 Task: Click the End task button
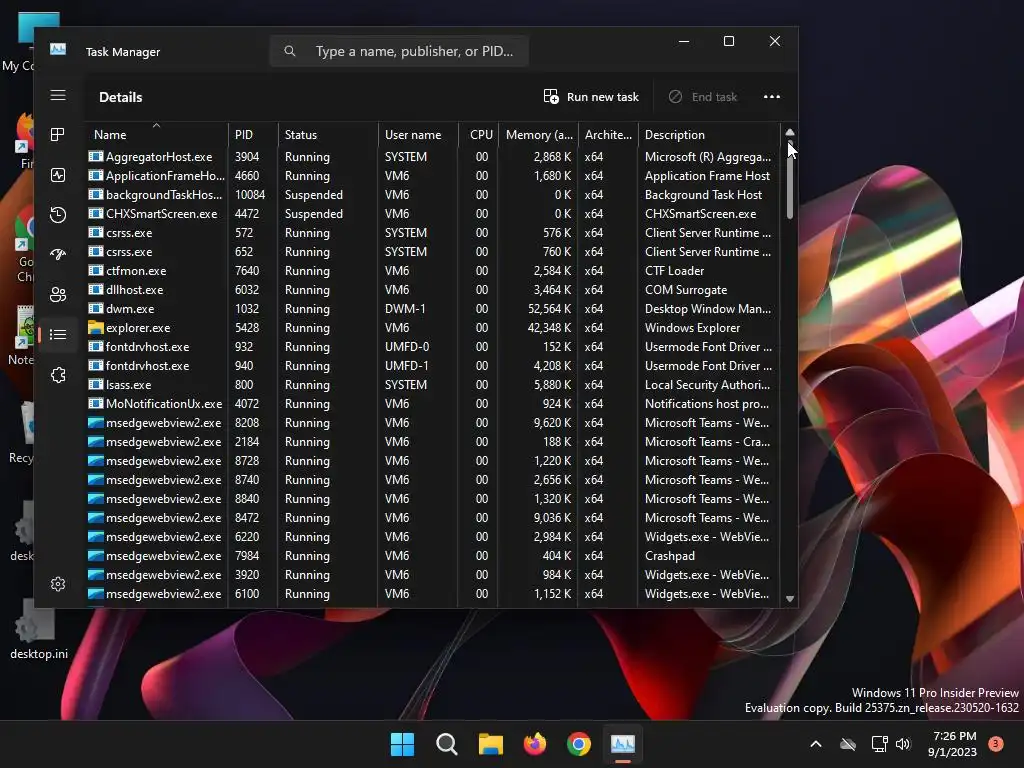tap(703, 97)
